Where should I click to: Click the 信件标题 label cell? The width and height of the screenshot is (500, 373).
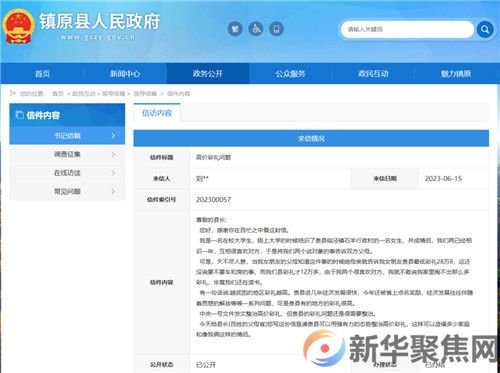pos(162,157)
